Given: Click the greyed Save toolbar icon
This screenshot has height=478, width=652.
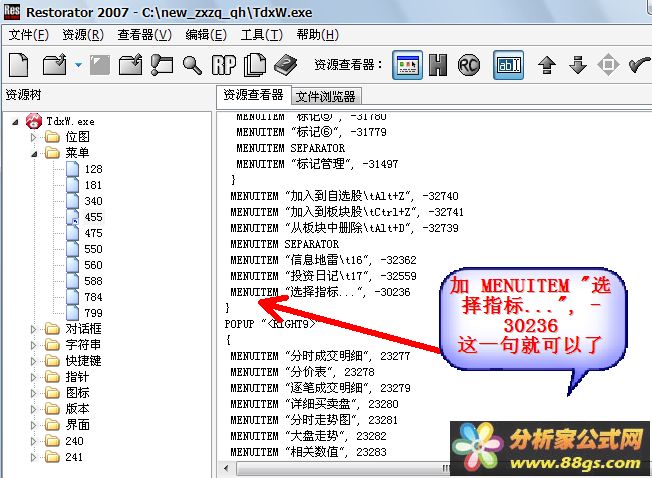Looking at the screenshot, I should (x=100, y=65).
